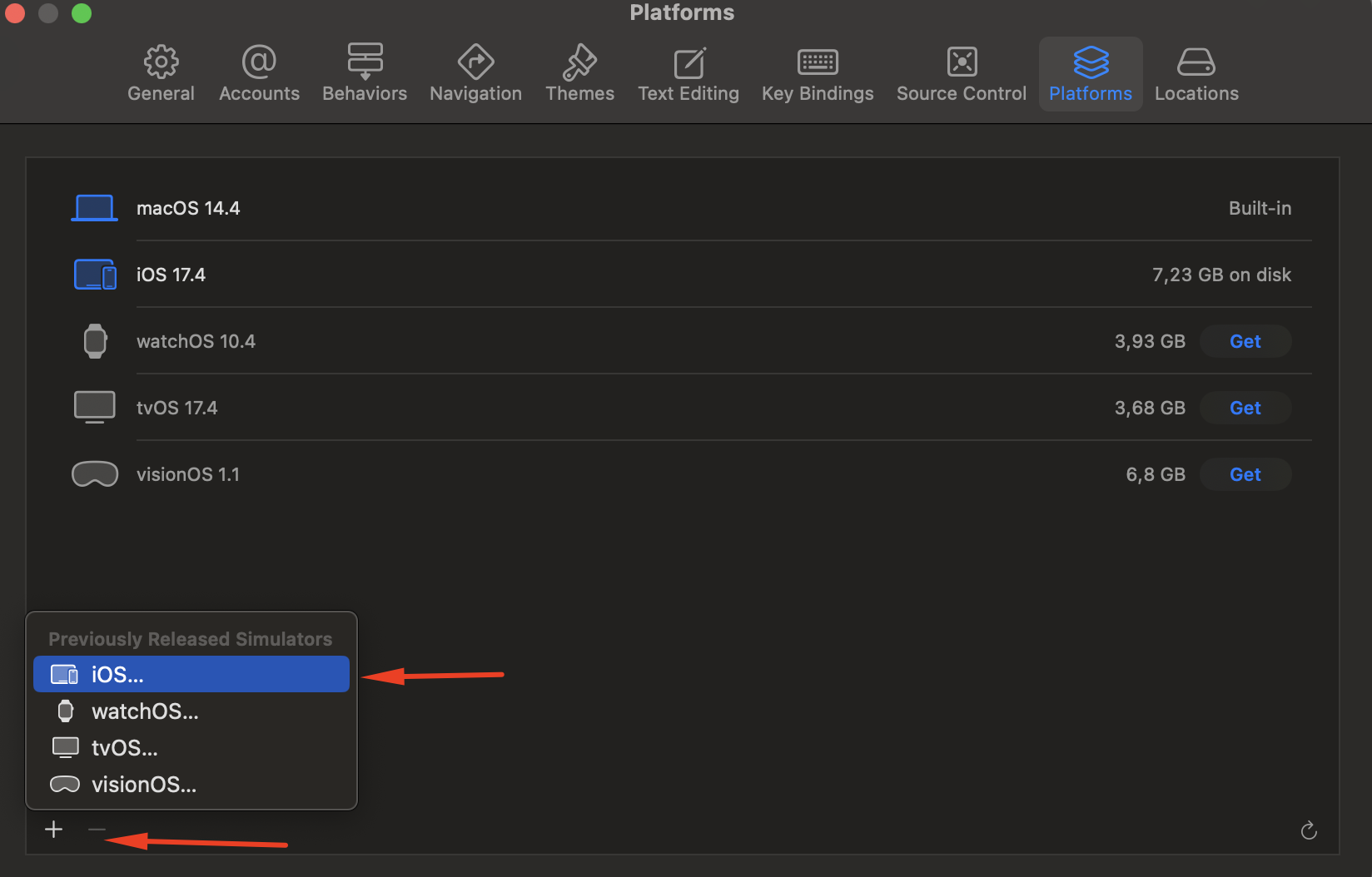Screen dimensions: 1372x877
Task: Click the Source Control tab label
Action: pyautogui.click(x=962, y=93)
